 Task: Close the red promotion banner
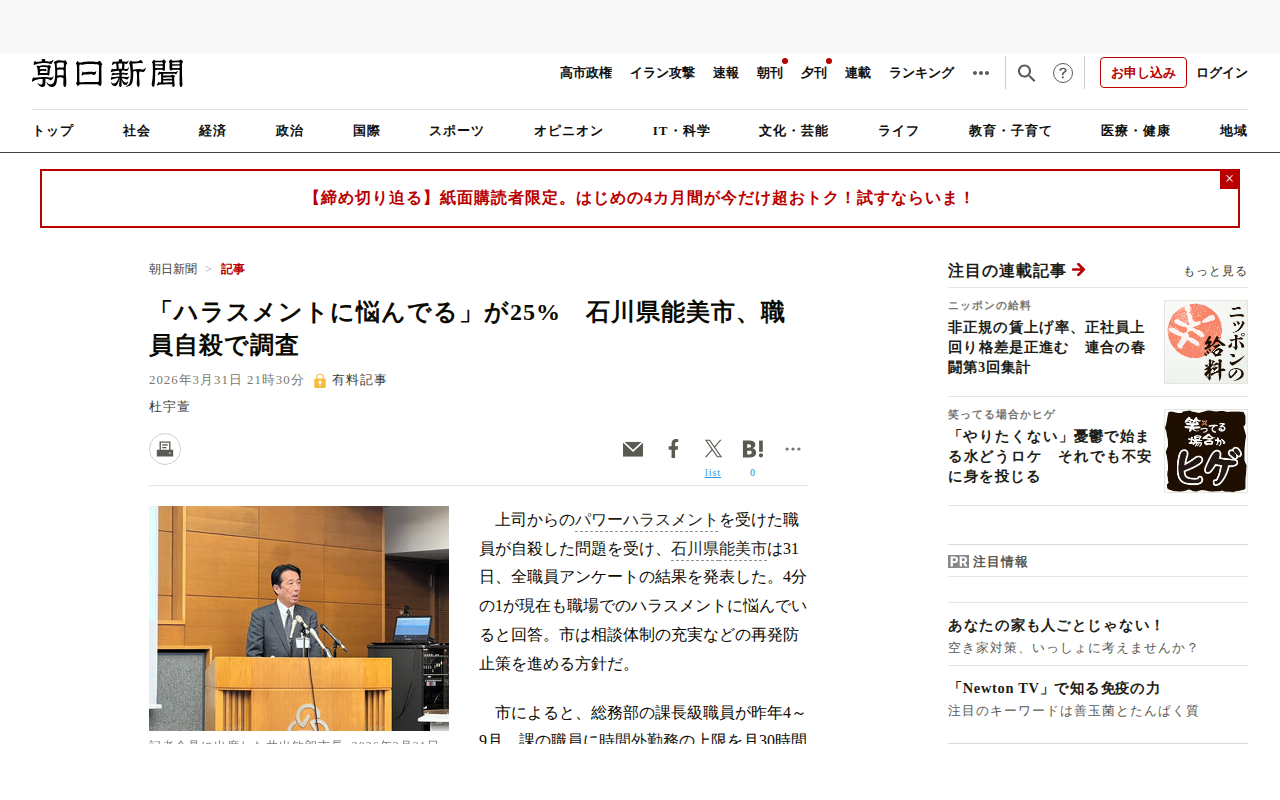[1230, 179]
